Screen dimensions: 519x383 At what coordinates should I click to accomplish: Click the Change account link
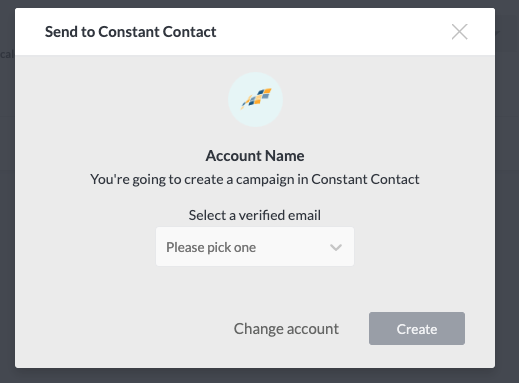click(286, 329)
